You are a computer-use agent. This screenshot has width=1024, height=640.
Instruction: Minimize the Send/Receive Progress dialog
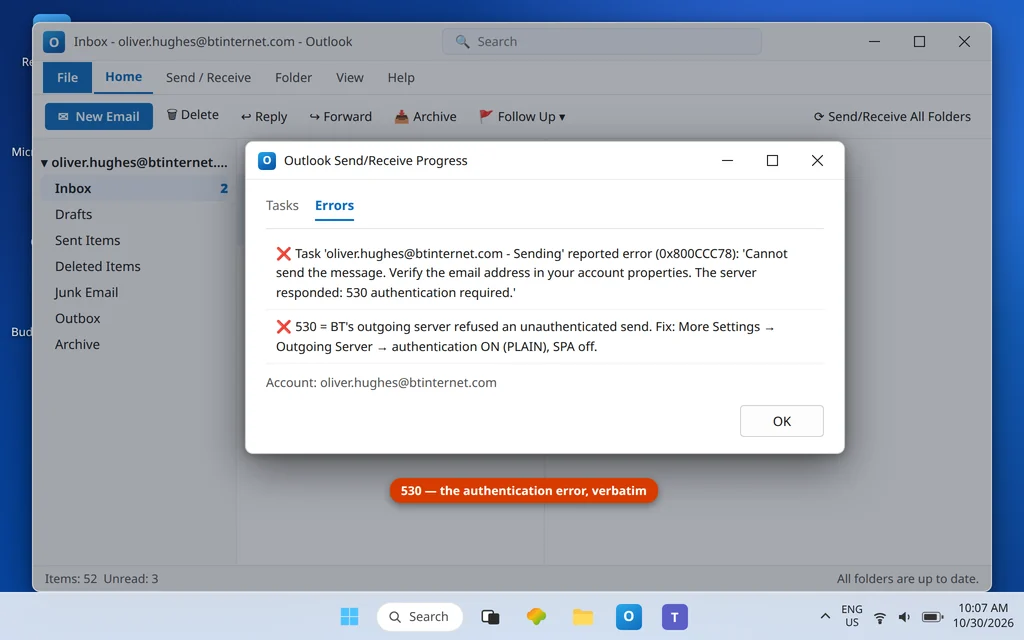click(x=727, y=161)
